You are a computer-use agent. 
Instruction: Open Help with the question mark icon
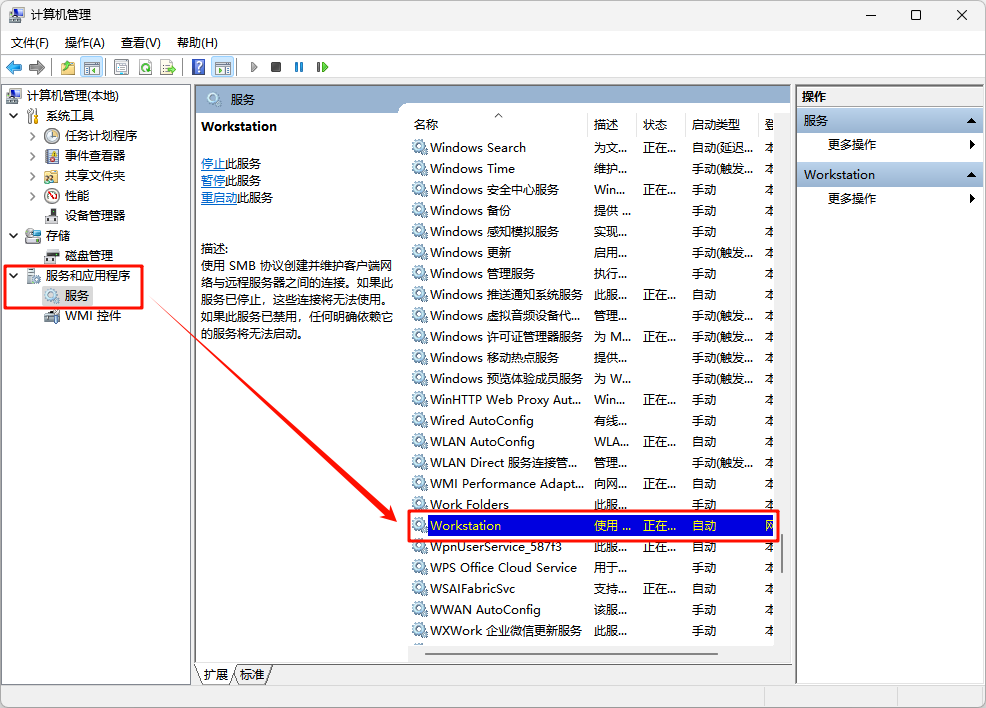point(198,67)
